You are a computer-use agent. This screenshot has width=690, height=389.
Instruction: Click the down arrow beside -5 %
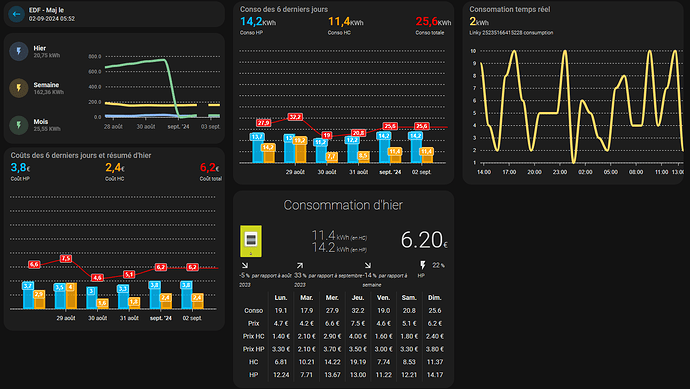[x=245, y=265]
